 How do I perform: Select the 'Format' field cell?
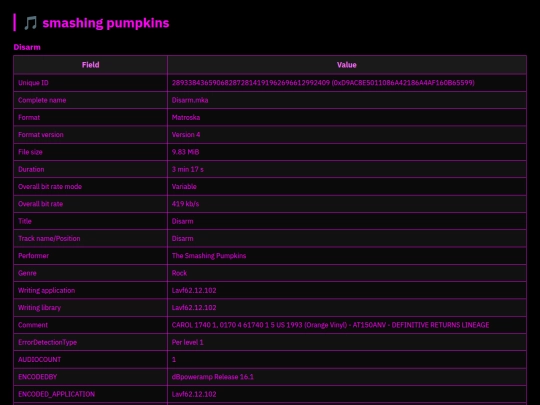[91, 117]
